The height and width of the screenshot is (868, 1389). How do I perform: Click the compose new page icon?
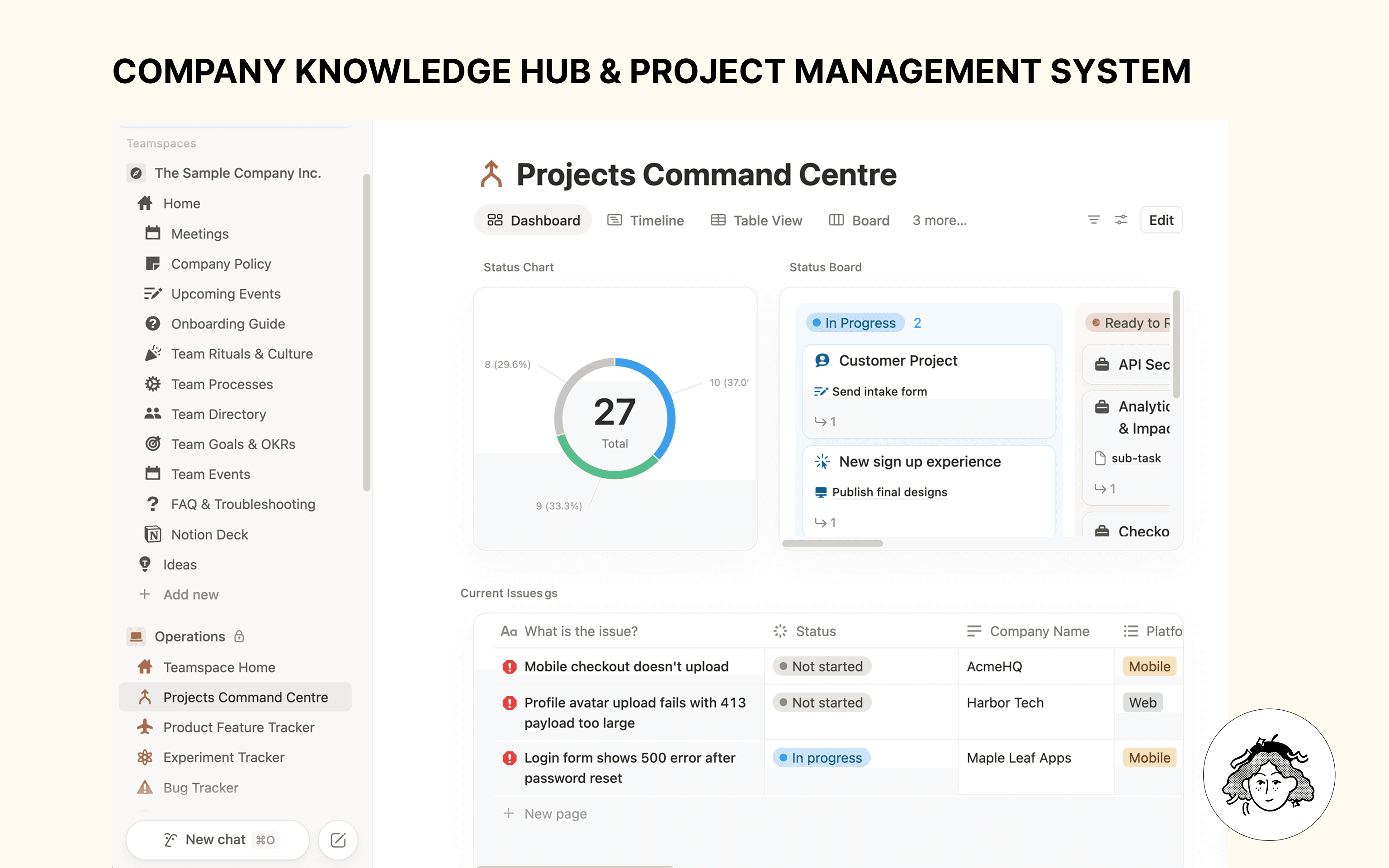click(x=338, y=840)
